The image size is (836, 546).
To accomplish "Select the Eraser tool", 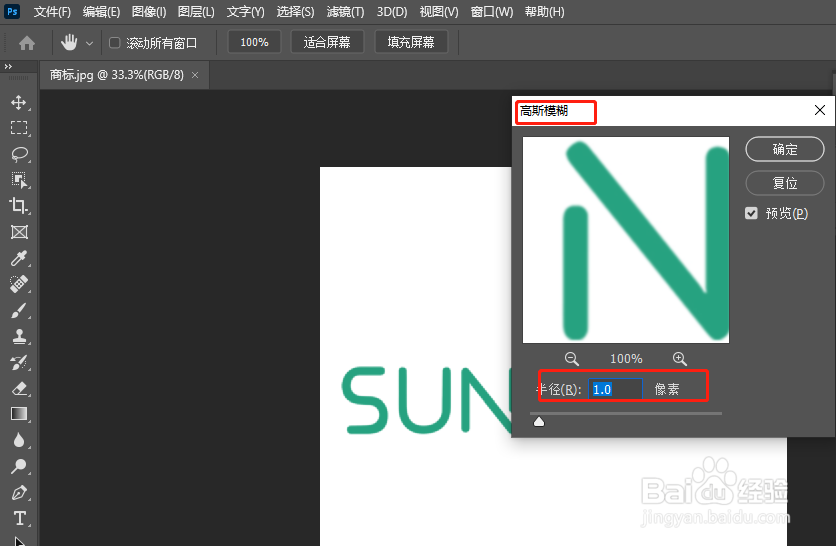I will tap(19, 388).
